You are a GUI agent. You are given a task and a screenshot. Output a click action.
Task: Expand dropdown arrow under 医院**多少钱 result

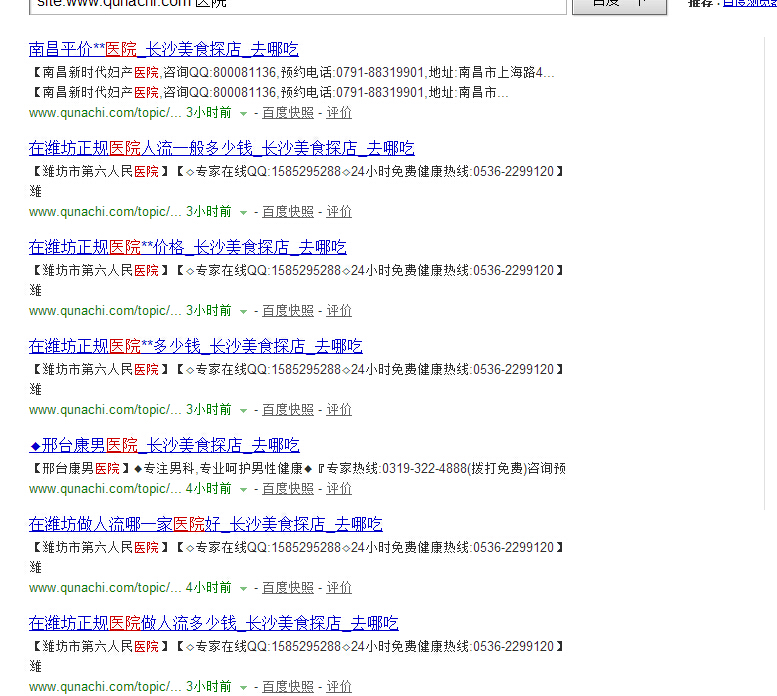pyautogui.click(x=243, y=411)
